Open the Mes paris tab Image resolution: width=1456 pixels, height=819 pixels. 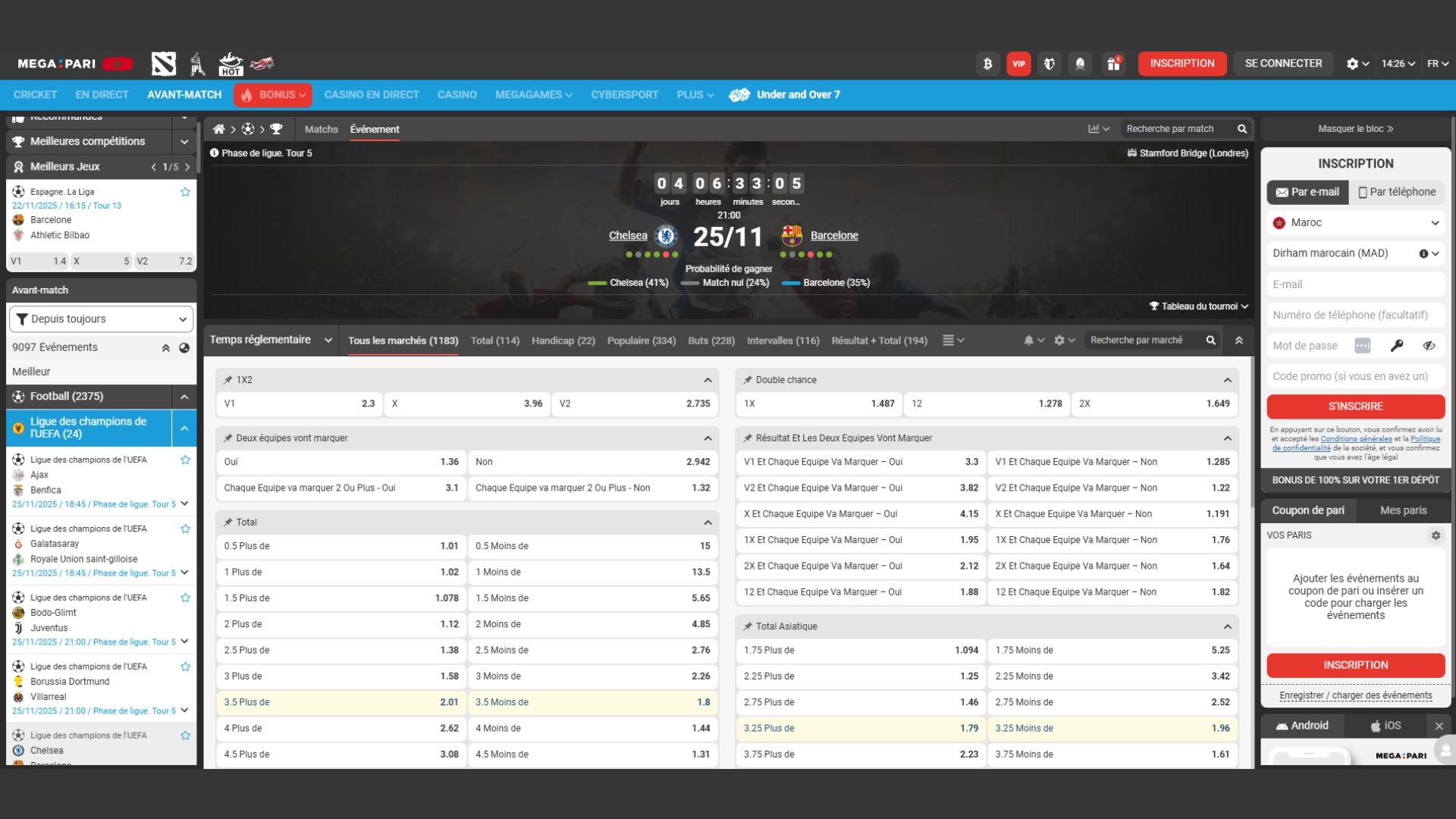(x=1403, y=510)
